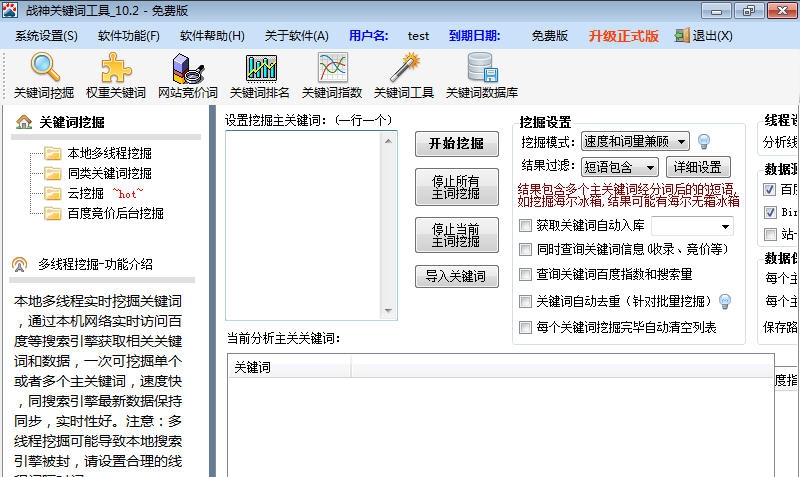The width and height of the screenshot is (800, 477).
Task: Click folder icon for 百度竞价后台挖掘
Action: pyautogui.click(x=53, y=213)
